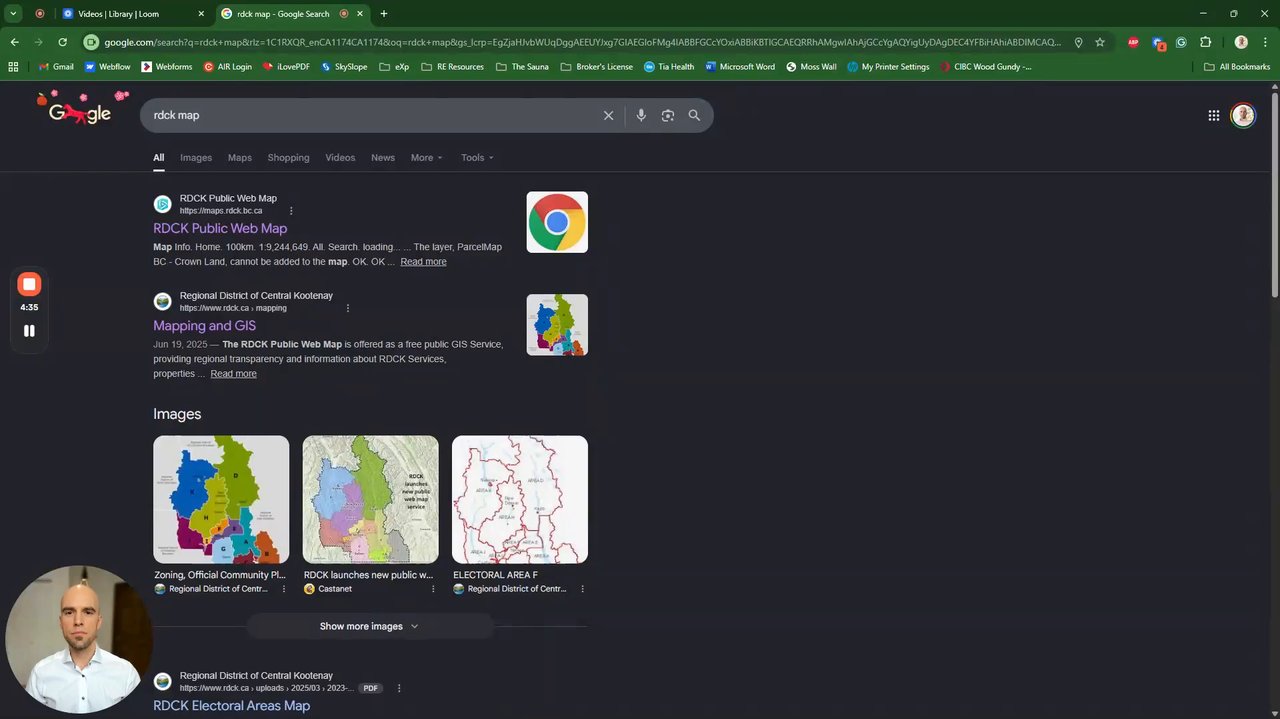The width and height of the screenshot is (1280, 719).
Task: Open the Webflow bookmark
Action: [107, 67]
